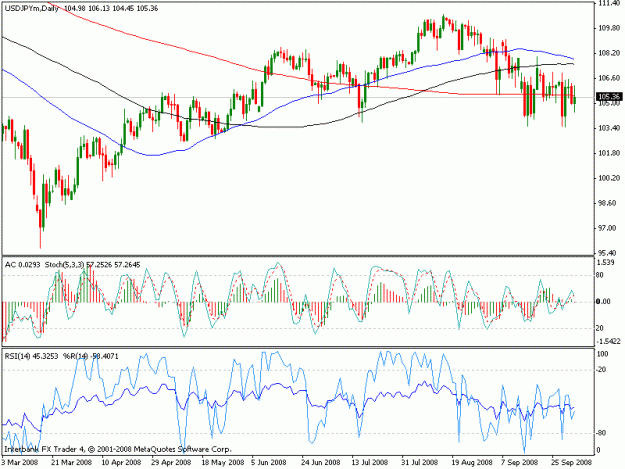625x469 pixels.
Task: Click the 97.00 price scale value
Action: (609, 228)
